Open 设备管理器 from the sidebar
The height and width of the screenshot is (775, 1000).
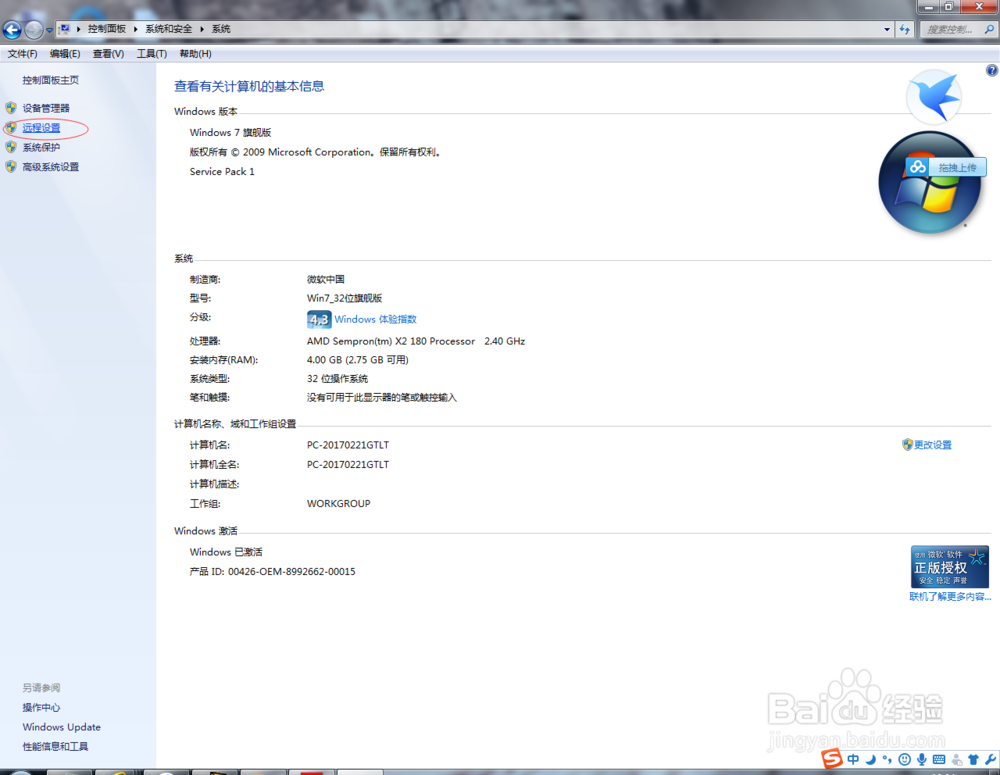click(46, 108)
